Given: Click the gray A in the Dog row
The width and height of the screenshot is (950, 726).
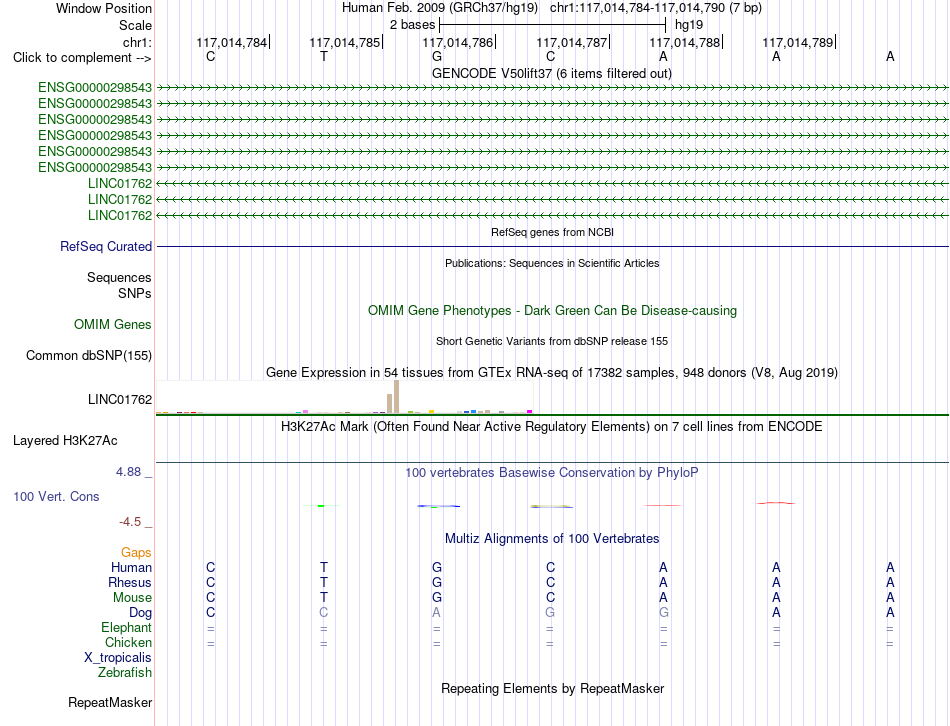Looking at the screenshot, I should coord(436,613).
